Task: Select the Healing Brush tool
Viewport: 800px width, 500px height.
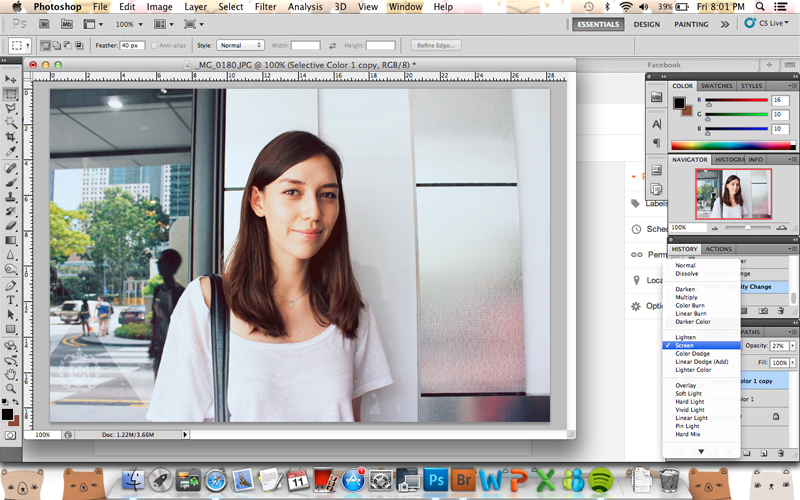Action: pyautogui.click(x=11, y=168)
